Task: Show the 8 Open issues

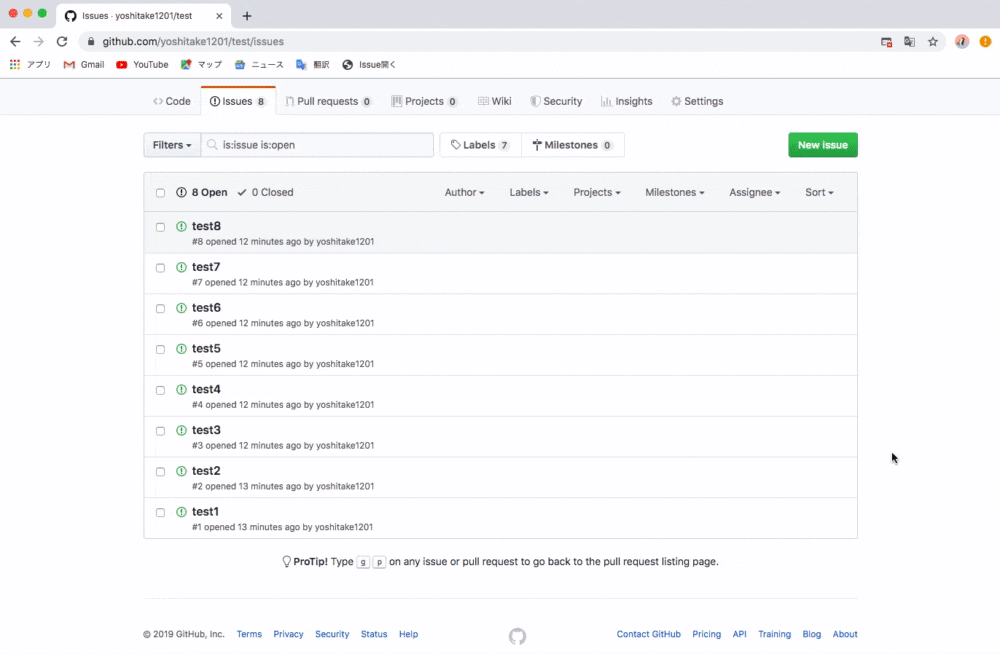Action: coord(202,192)
